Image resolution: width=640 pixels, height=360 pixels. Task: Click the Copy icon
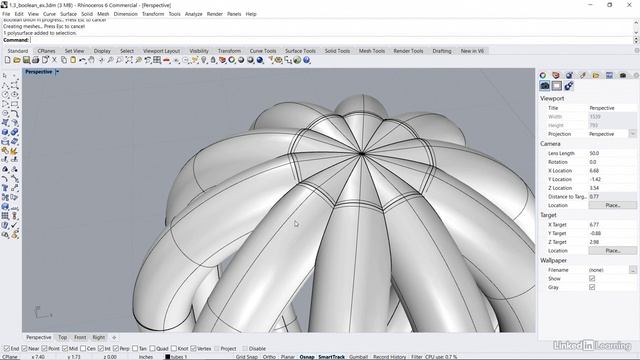point(64,60)
